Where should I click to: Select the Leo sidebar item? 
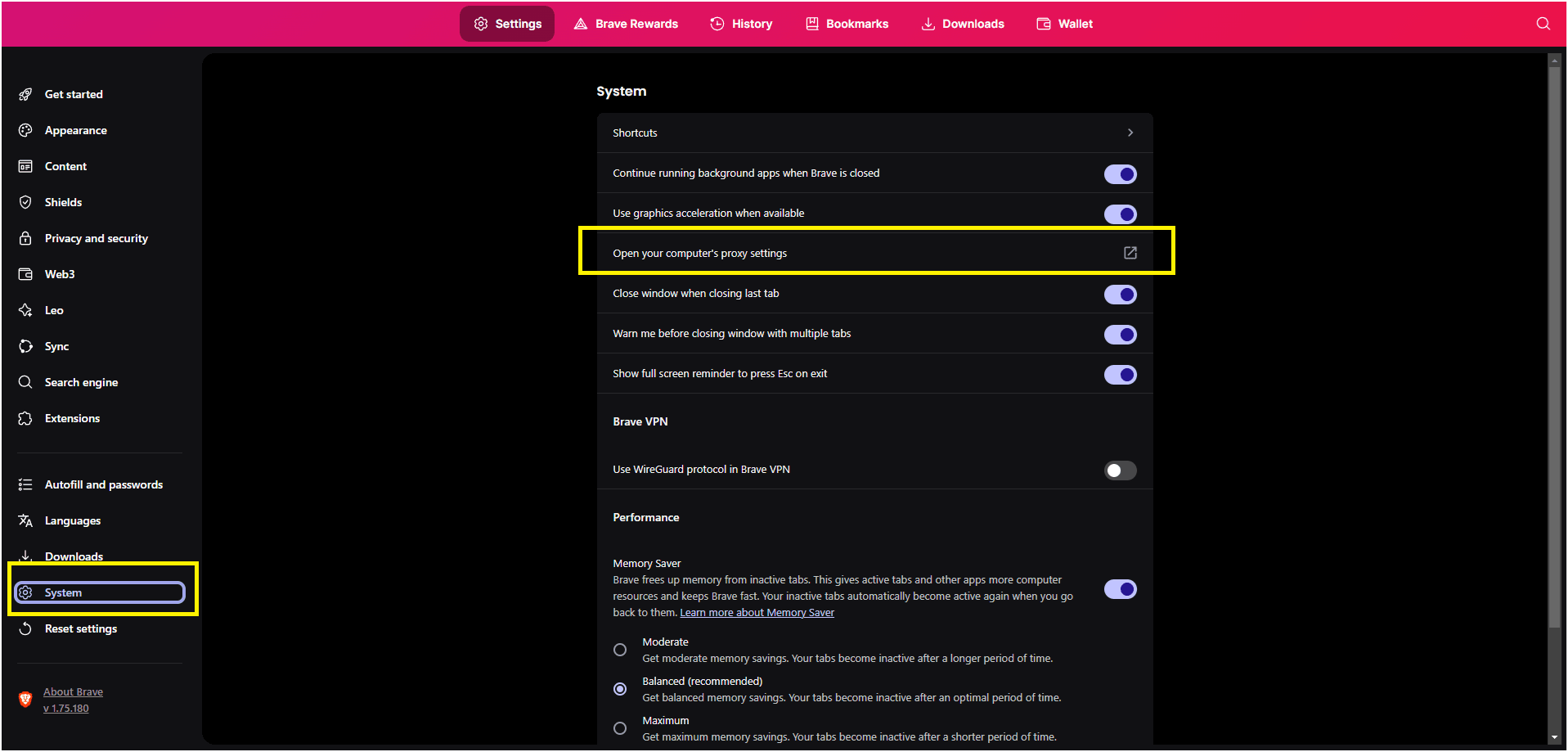coord(53,310)
